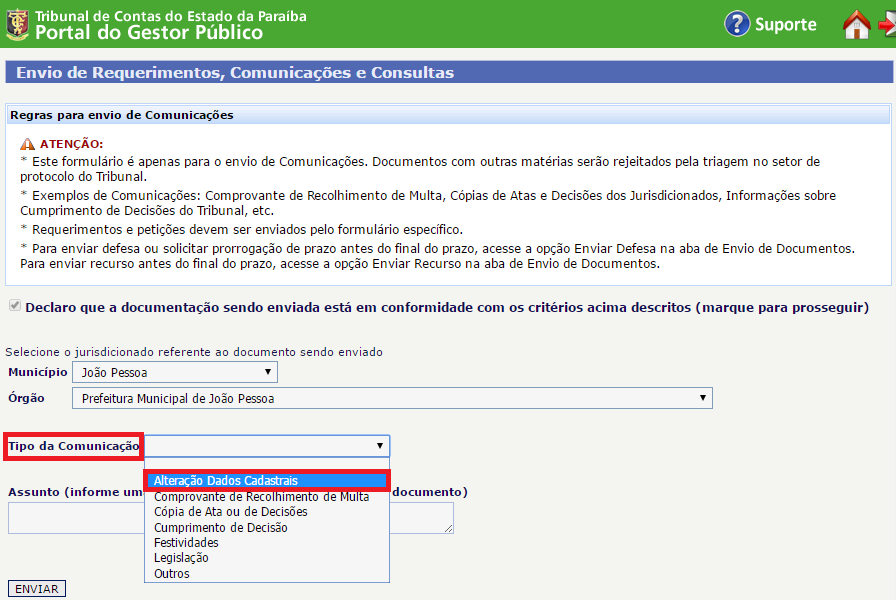Choose Comprovante de Recolhimento de Multa
896x600 pixels.
[261, 496]
